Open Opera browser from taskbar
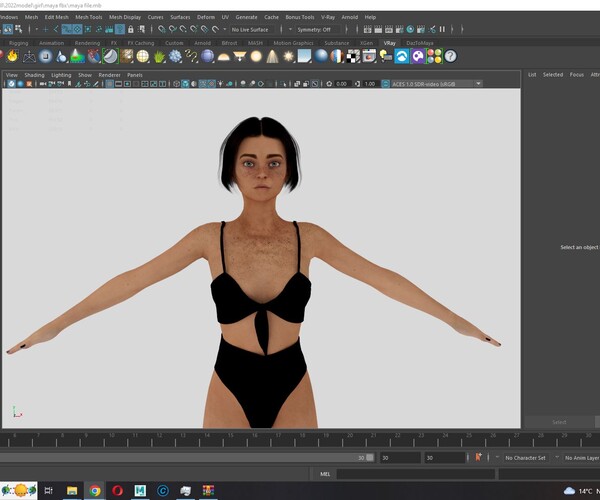The height and width of the screenshot is (500, 600). (117, 490)
